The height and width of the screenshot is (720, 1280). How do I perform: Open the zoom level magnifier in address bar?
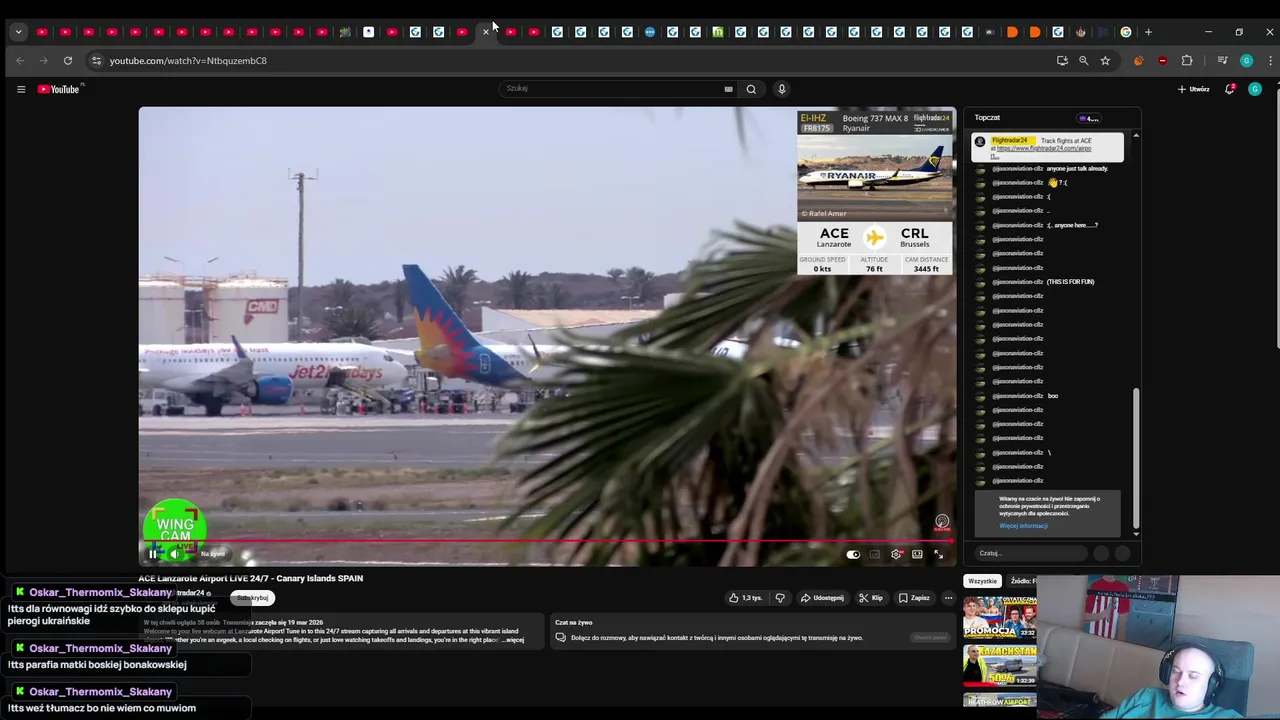pyautogui.click(x=1083, y=61)
